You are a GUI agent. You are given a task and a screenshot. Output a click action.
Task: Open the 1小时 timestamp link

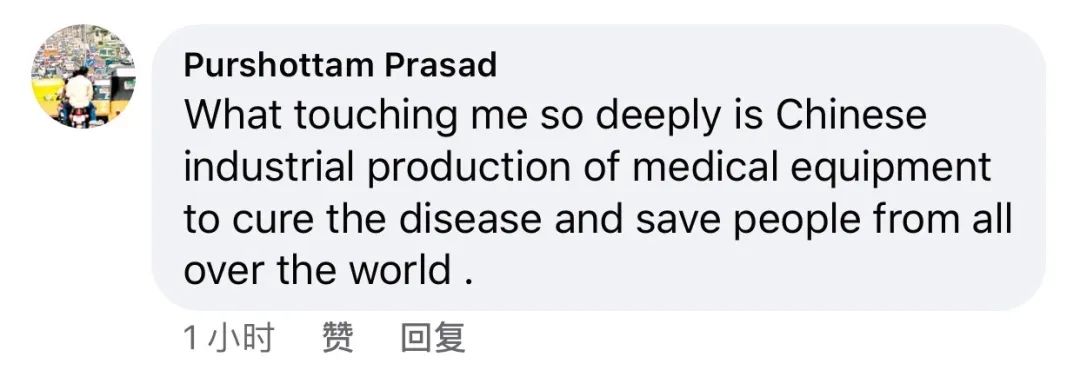229,338
